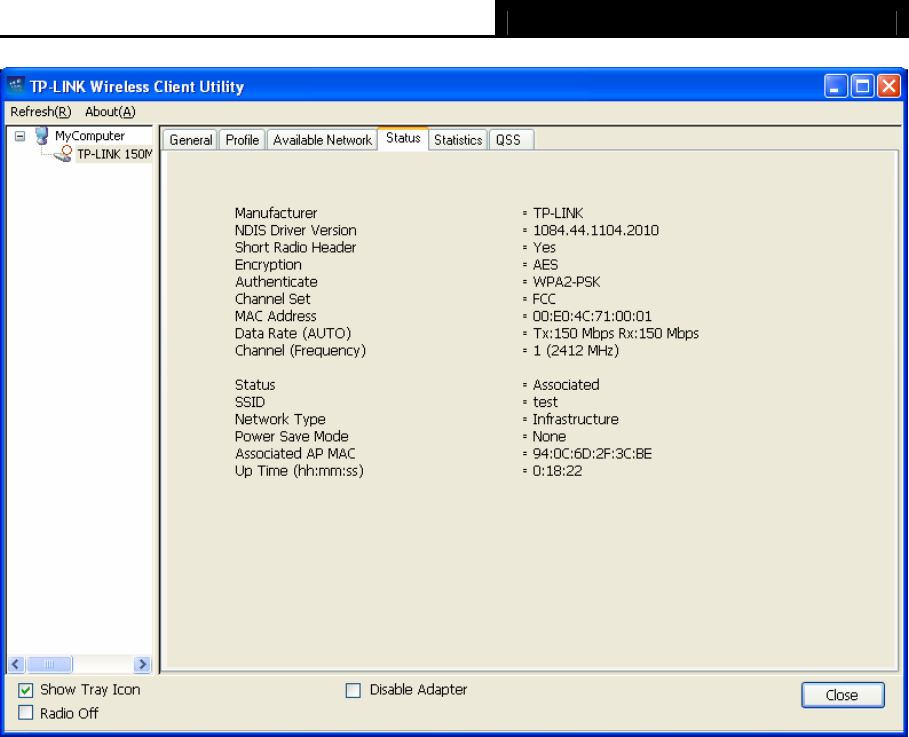Select the TP-LINK 150M adapter entry

click(x=114, y=154)
